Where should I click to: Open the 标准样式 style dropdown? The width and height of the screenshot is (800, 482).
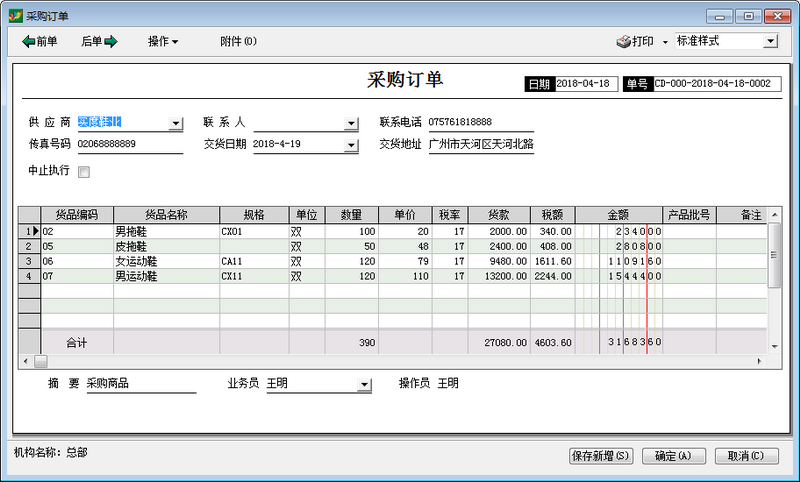(x=770, y=41)
